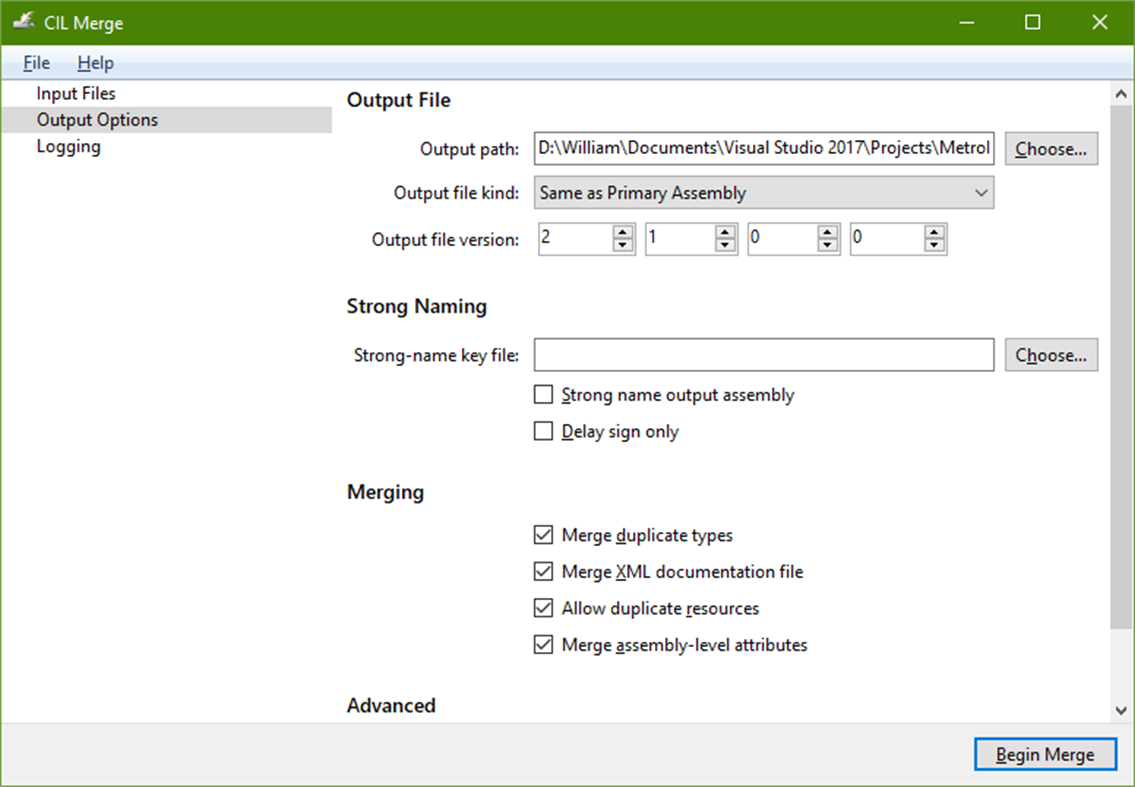Click the scrollbar down arrow
The width and height of the screenshot is (1135, 787).
(x=1121, y=710)
